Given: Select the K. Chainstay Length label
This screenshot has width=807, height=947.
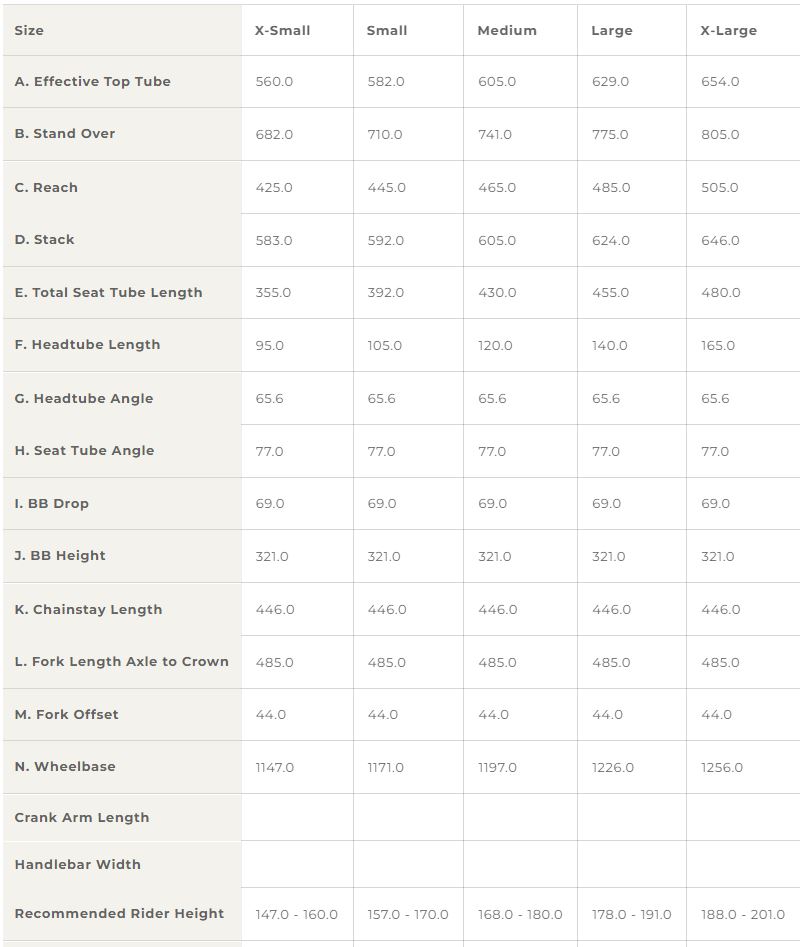Looking at the screenshot, I should coord(88,609).
